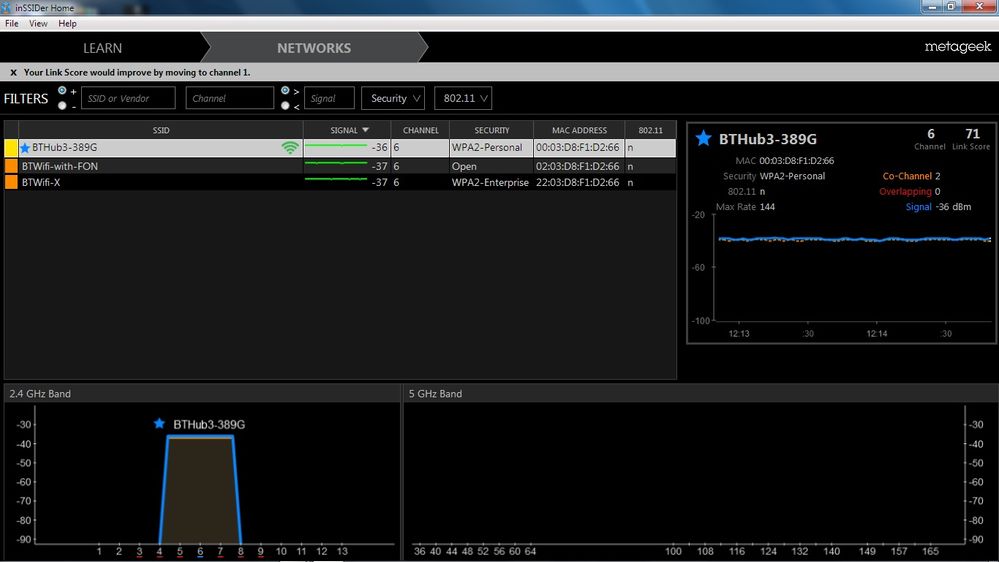Focus the SSID or Vendor filter field
The image size is (999, 562).
pos(128,98)
